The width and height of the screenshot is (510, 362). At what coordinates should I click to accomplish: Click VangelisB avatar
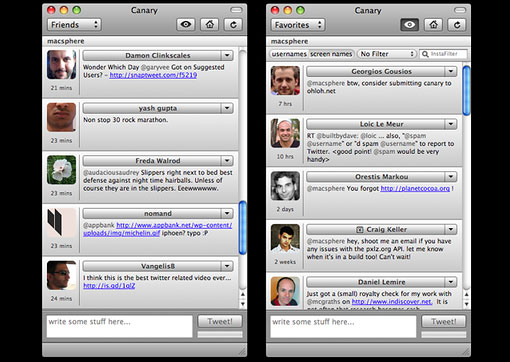(x=61, y=275)
